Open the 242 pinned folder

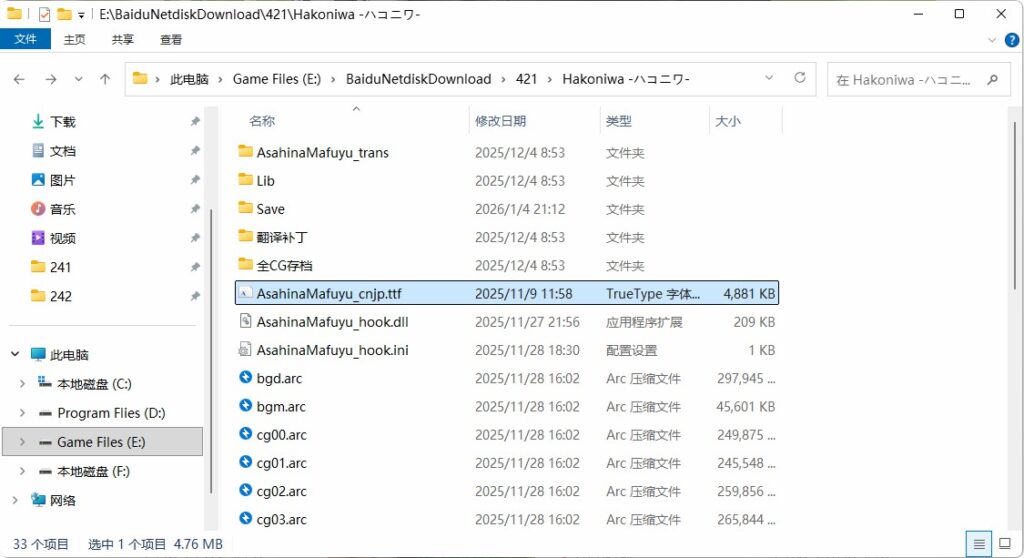(60, 296)
